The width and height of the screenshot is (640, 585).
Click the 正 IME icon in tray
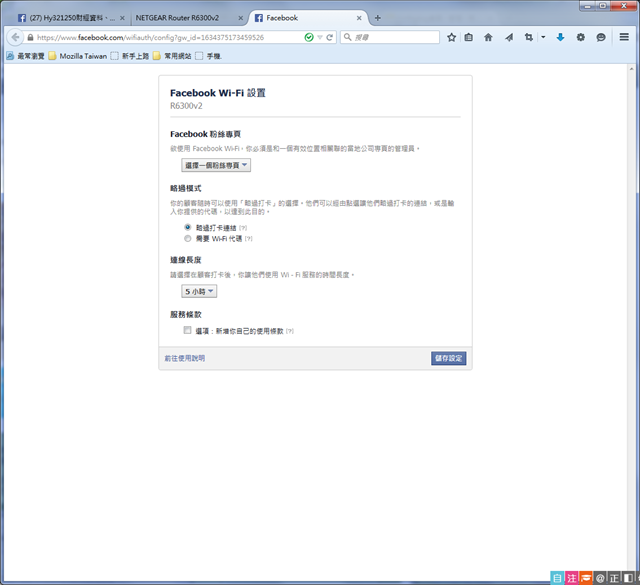(614, 578)
